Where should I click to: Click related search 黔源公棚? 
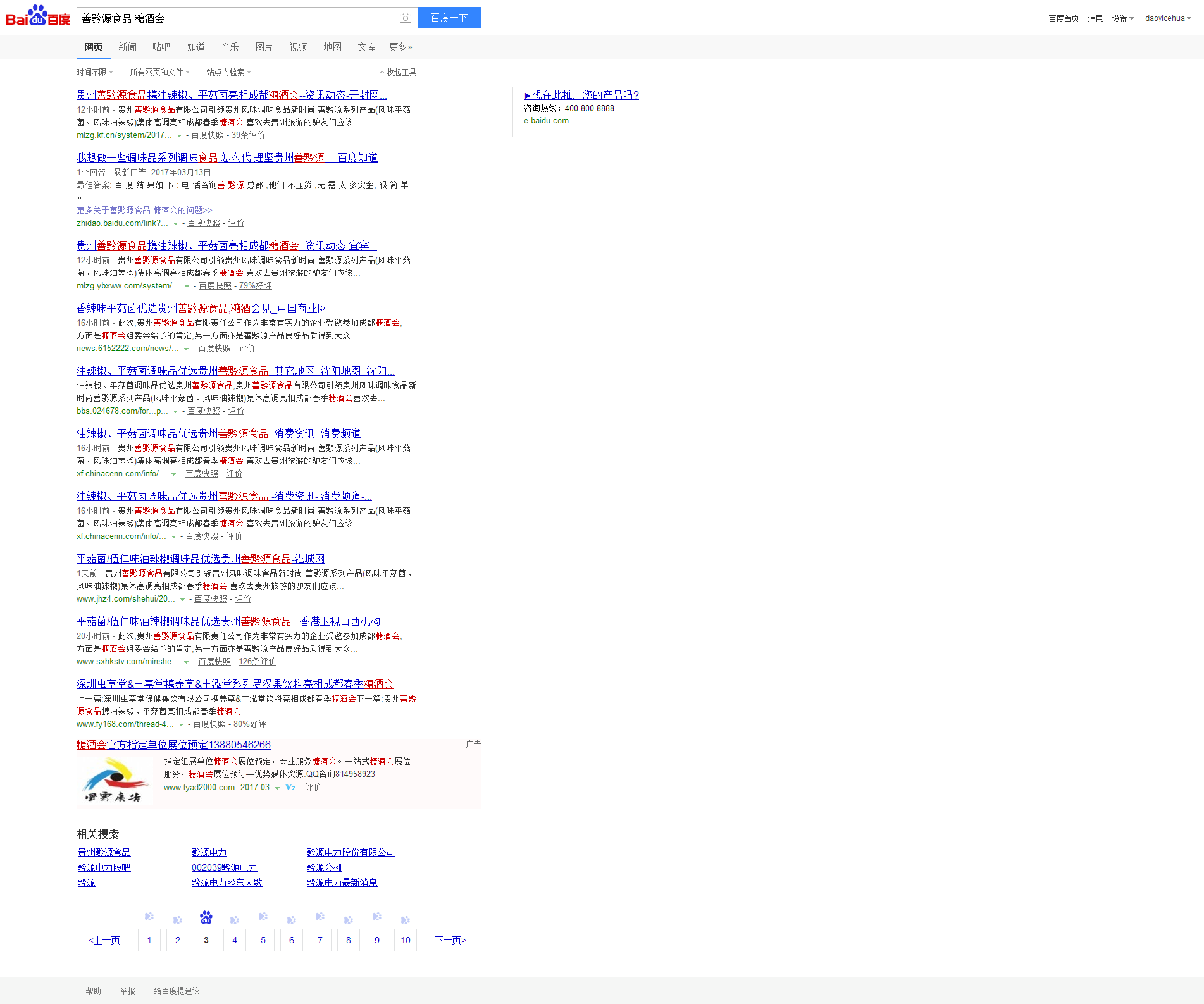[x=324, y=867]
